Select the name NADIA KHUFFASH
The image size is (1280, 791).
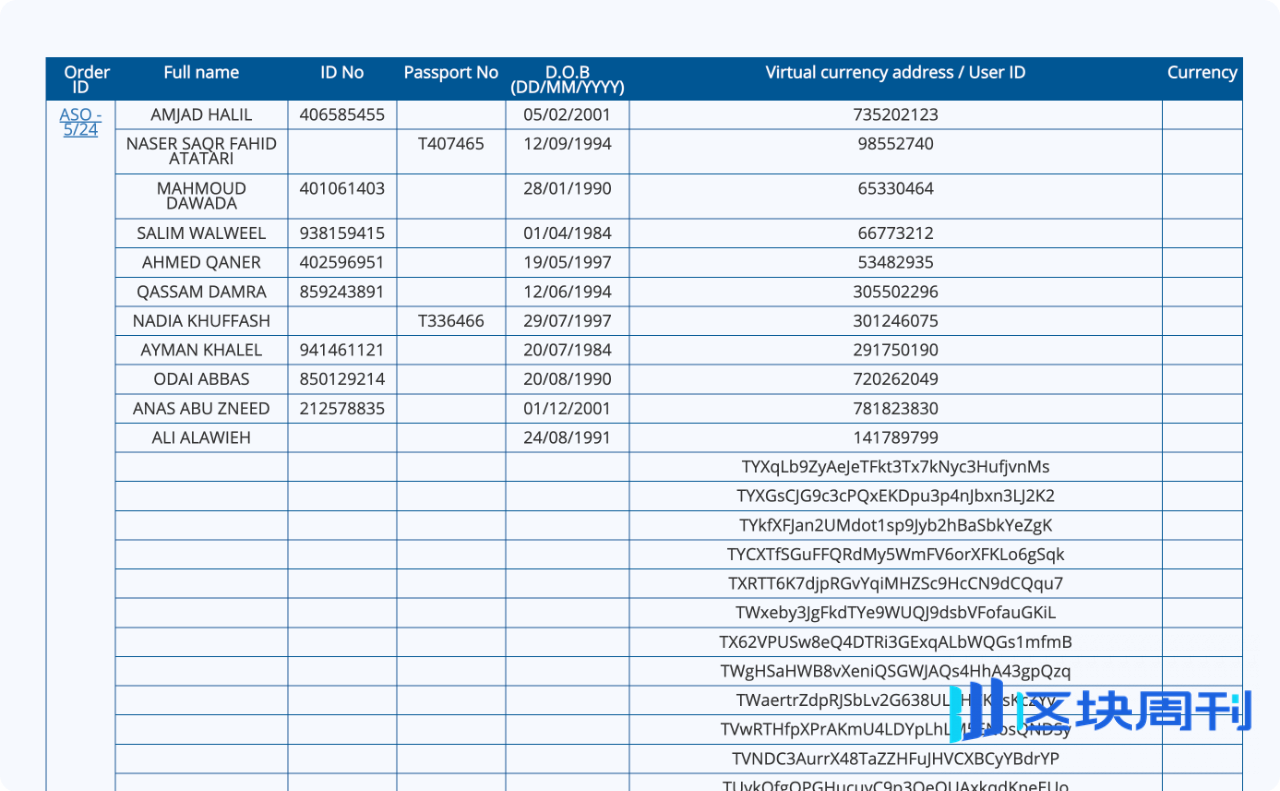coord(201,321)
